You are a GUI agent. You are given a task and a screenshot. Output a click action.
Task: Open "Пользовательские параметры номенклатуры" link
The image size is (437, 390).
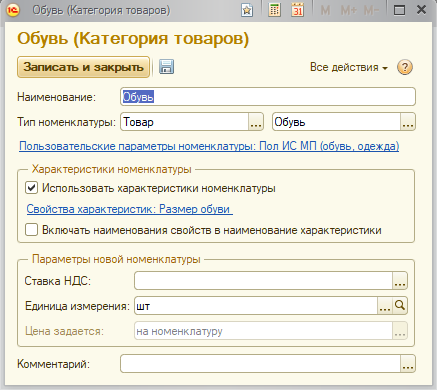(209, 146)
